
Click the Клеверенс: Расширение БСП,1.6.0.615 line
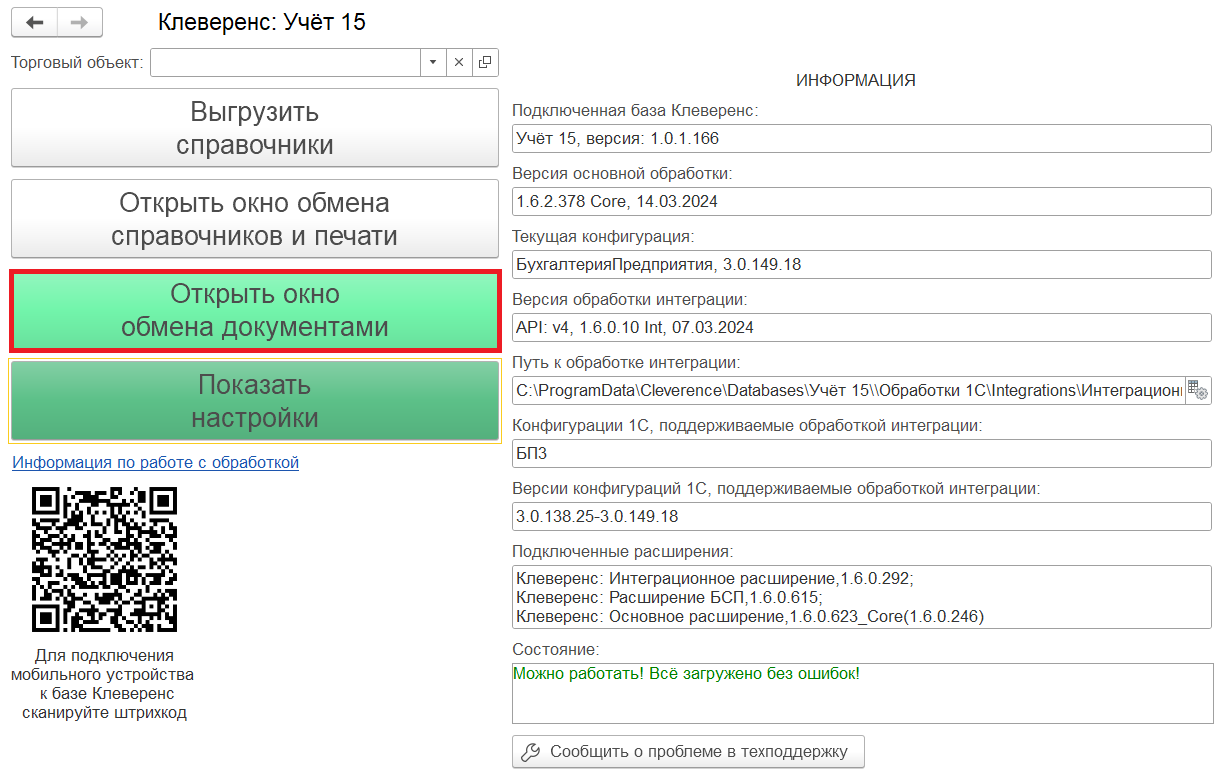coord(669,598)
